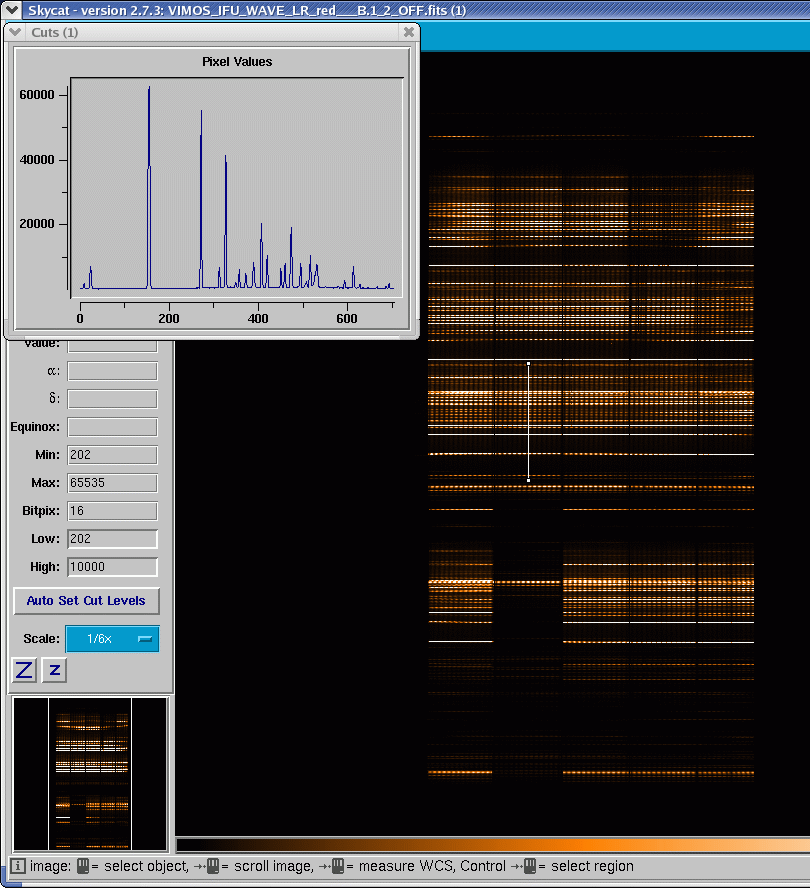Close the Cuts (1) window
This screenshot has height=888, width=810.
click(408, 32)
